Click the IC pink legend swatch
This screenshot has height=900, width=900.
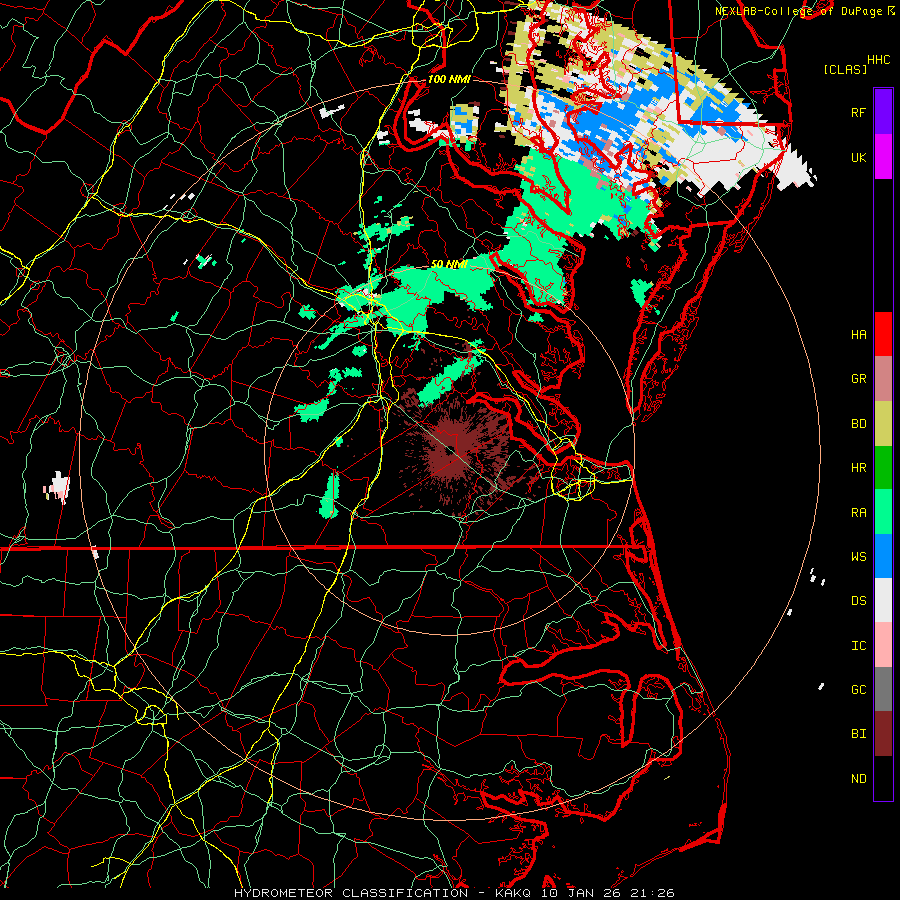click(x=883, y=645)
